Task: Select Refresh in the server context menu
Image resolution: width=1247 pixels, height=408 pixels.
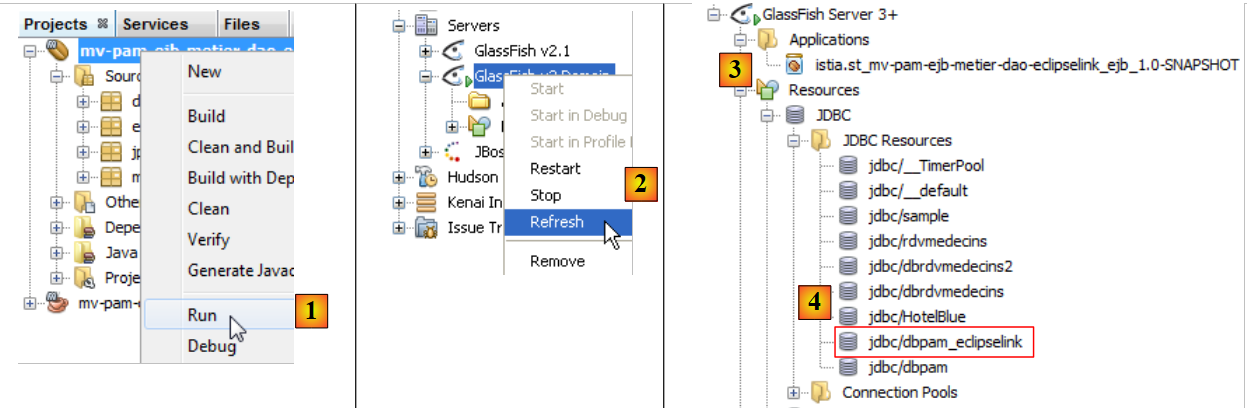Action: (x=557, y=222)
